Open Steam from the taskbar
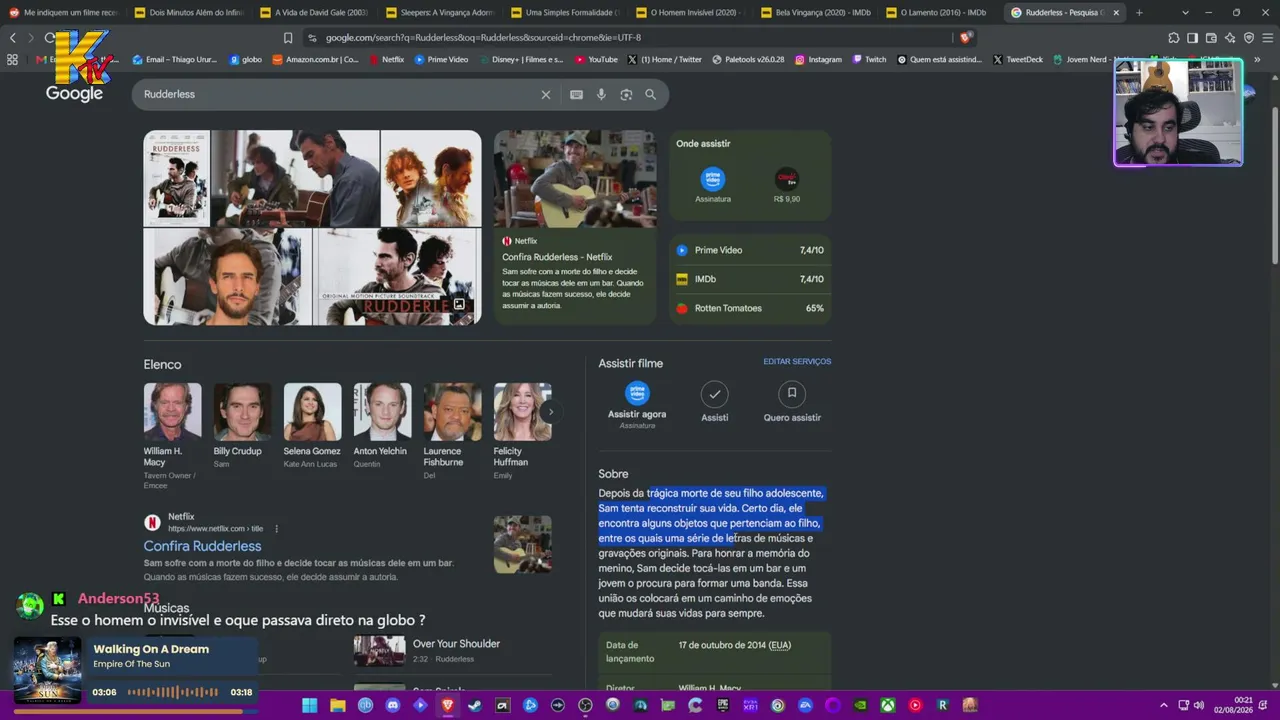Viewport: 1280px width, 720px height. coord(475,705)
